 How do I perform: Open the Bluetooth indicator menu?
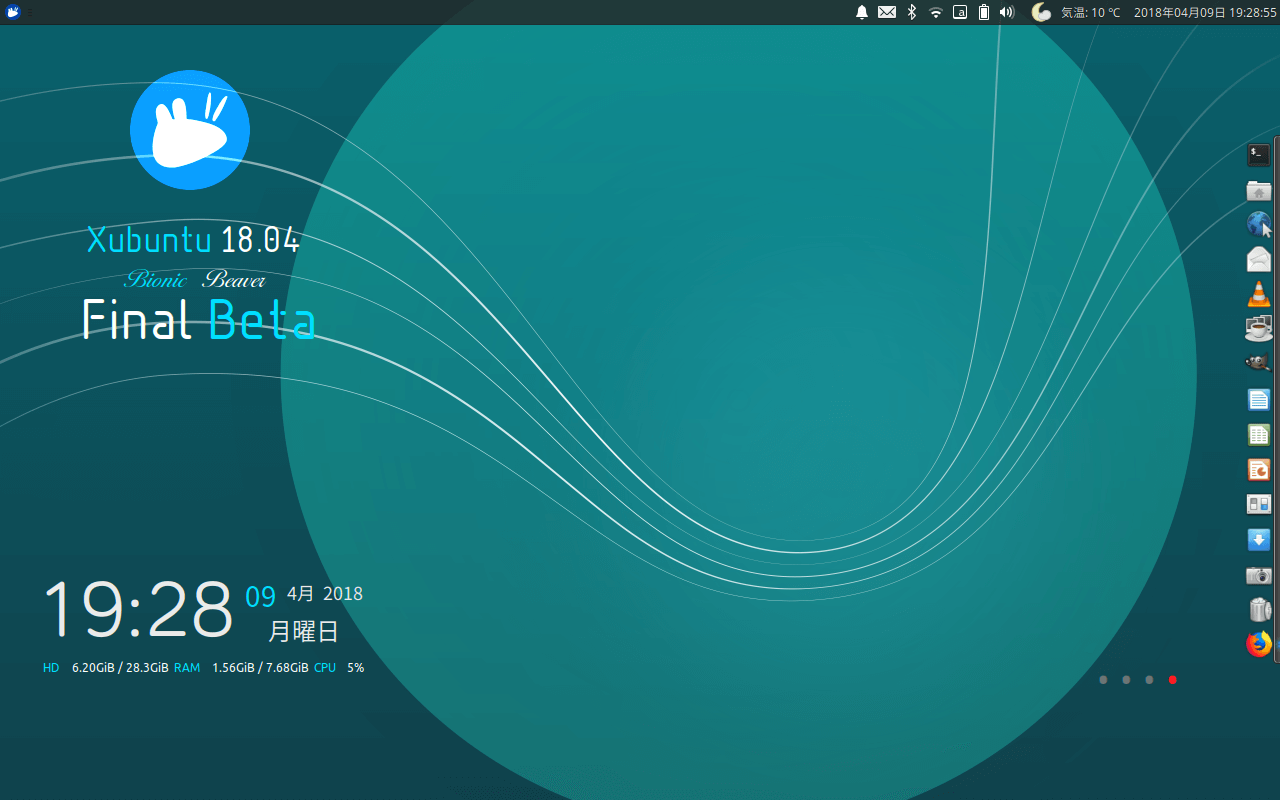tap(911, 12)
